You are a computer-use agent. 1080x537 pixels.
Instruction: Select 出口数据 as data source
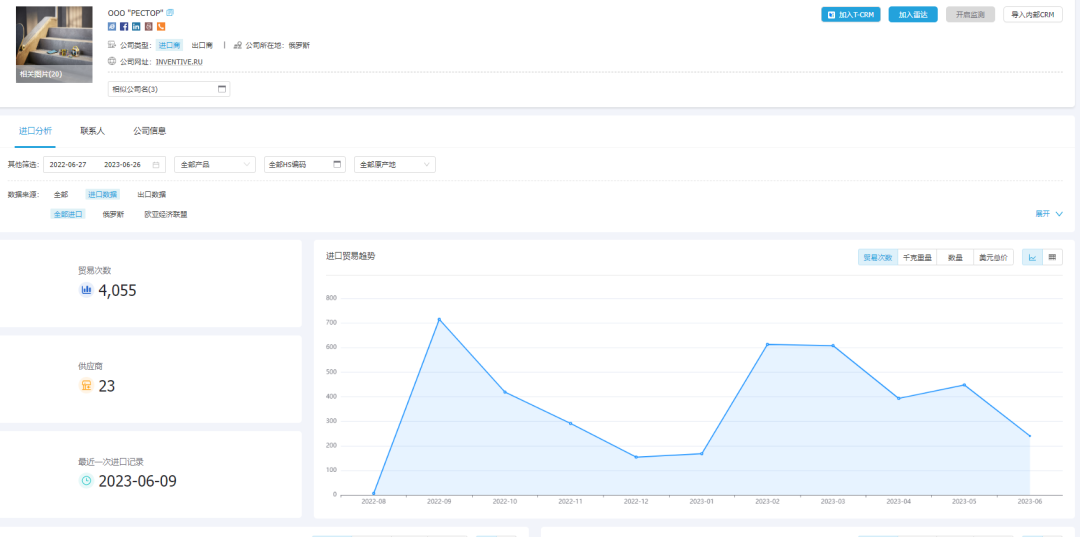(x=151, y=194)
